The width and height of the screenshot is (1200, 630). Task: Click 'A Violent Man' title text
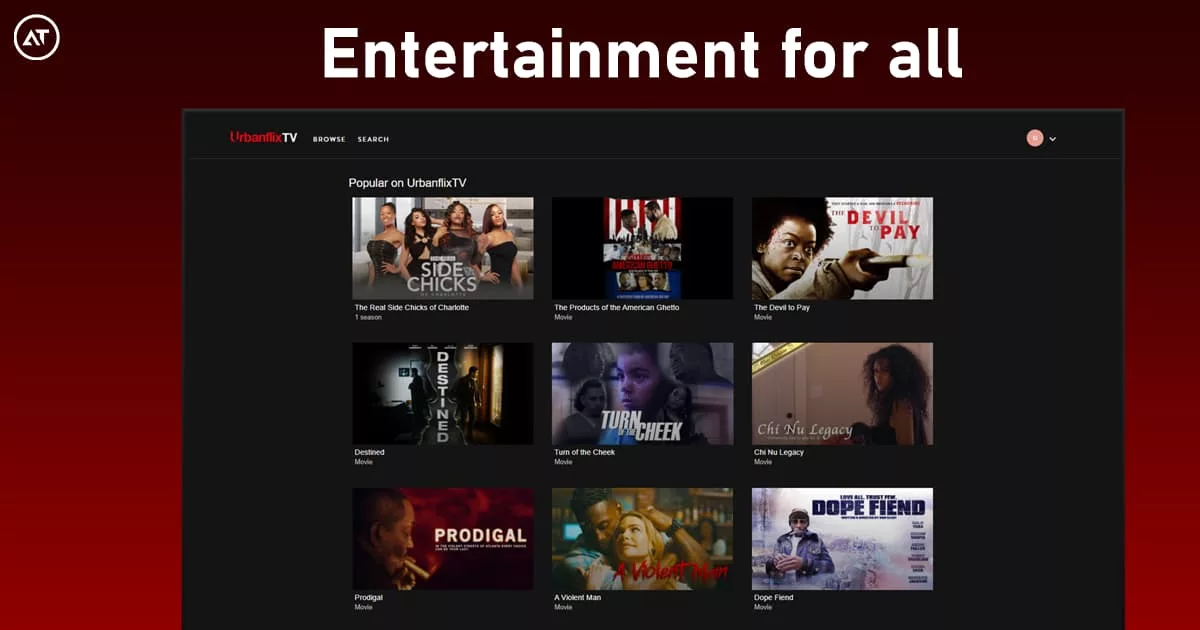point(578,597)
